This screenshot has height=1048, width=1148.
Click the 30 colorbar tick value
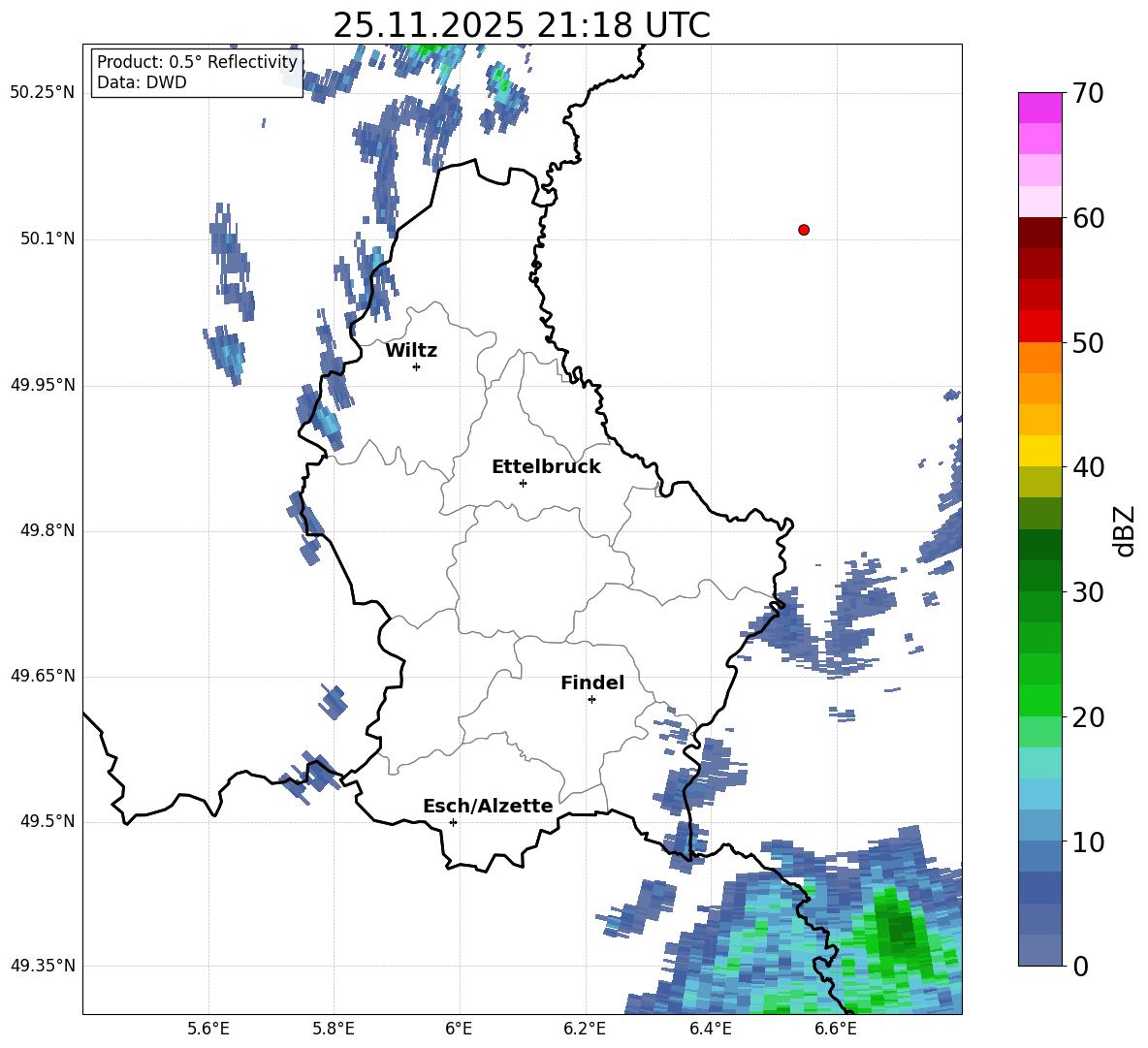point(1088,592)
